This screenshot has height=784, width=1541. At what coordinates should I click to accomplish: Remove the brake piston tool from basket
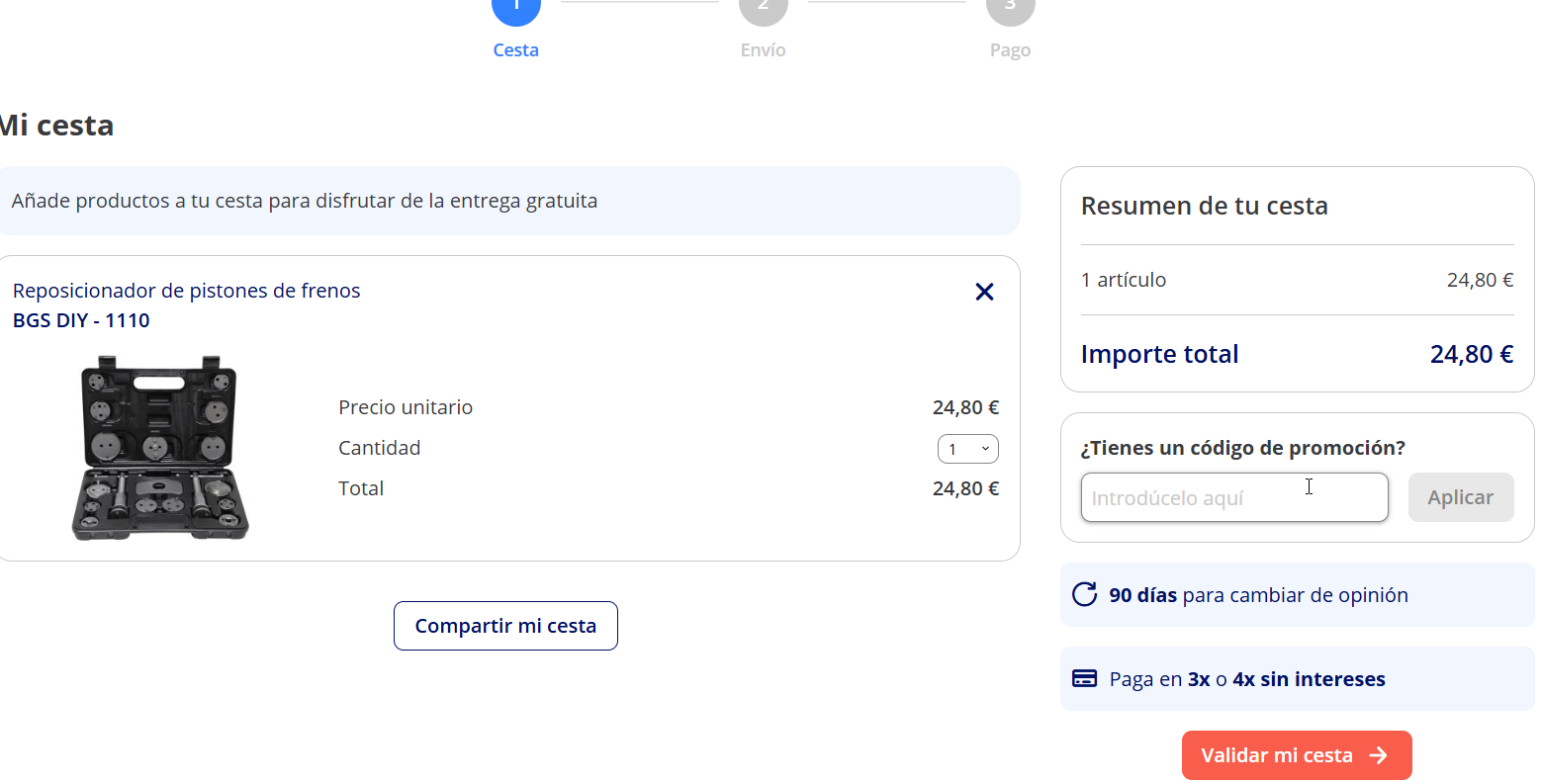[x=984, y=292]
